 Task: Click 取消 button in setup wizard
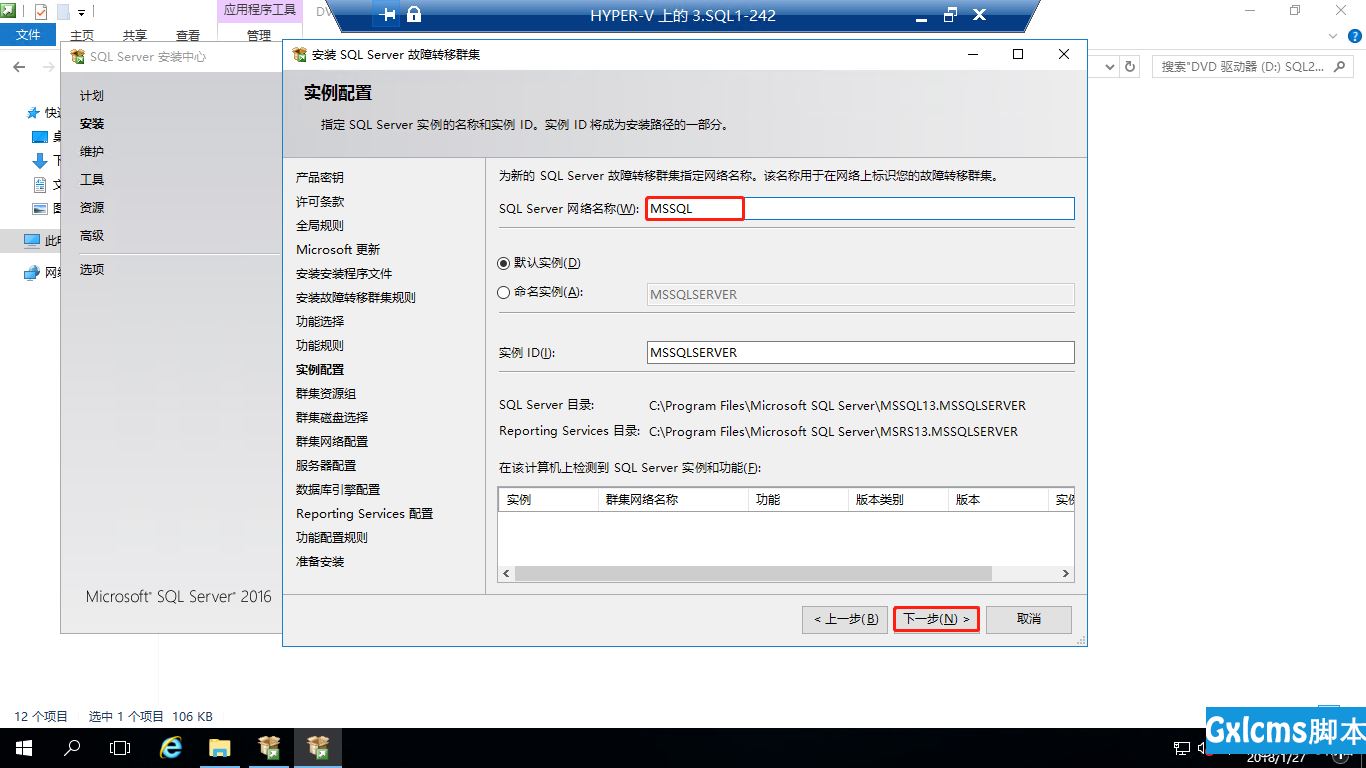(1029, 619)
